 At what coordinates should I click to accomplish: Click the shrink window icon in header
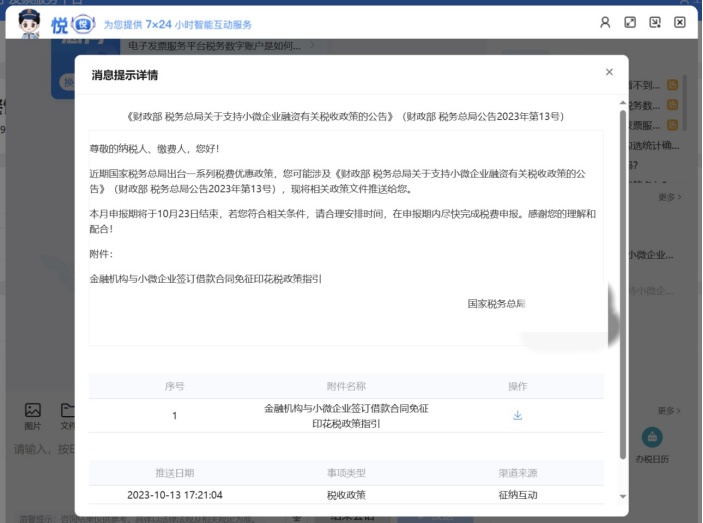(655, 22)
